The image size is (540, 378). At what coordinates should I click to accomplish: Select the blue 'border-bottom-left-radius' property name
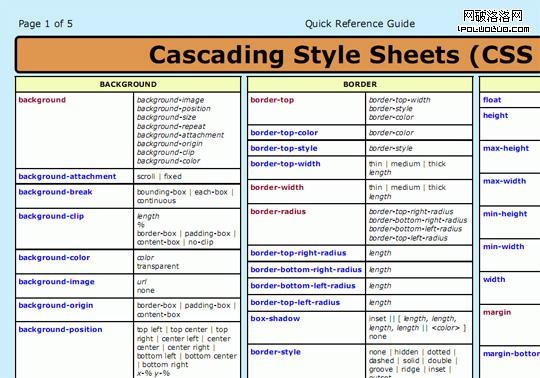click(303, 286)
